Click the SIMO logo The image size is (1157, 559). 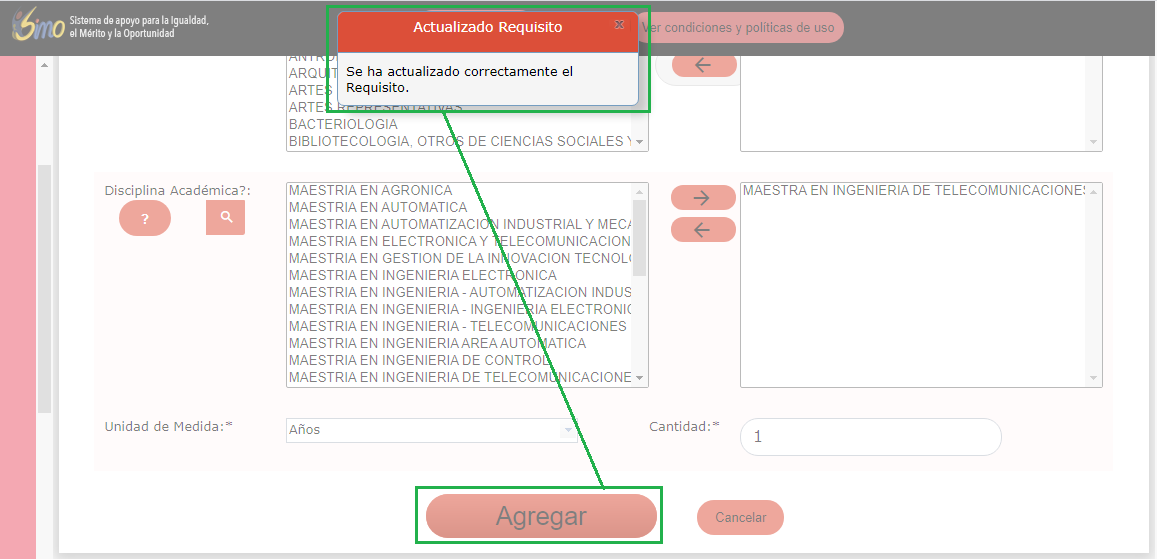click(38, 27)
